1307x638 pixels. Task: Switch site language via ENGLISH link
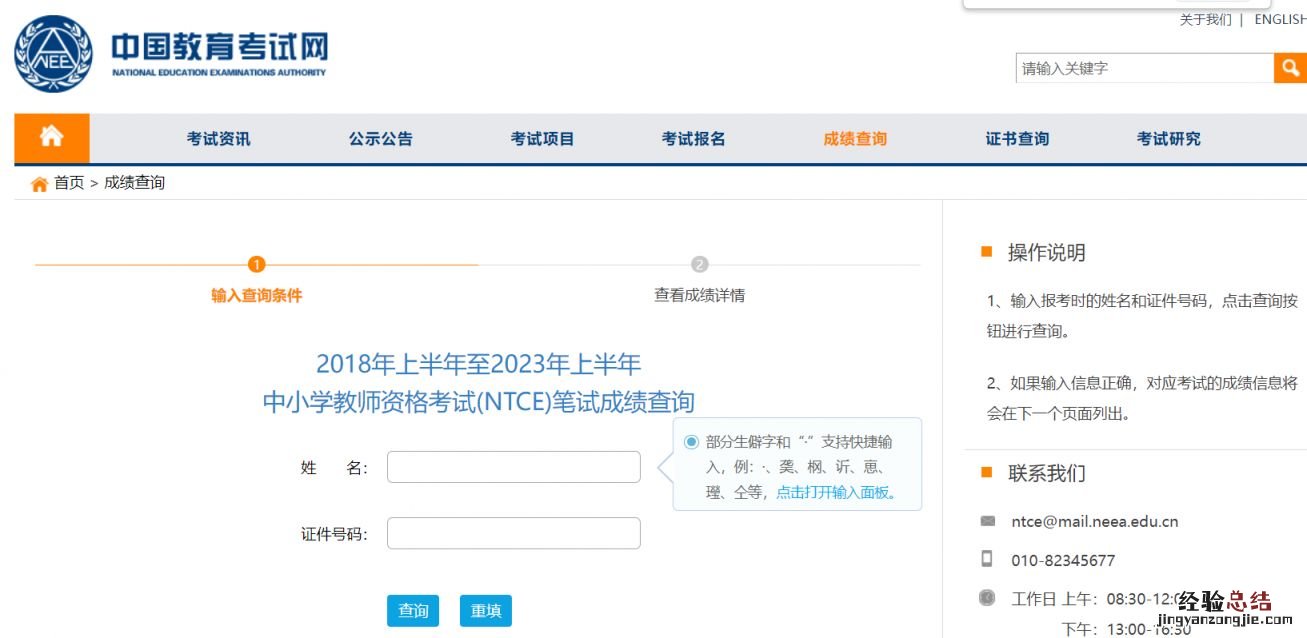click(1280, 19)
